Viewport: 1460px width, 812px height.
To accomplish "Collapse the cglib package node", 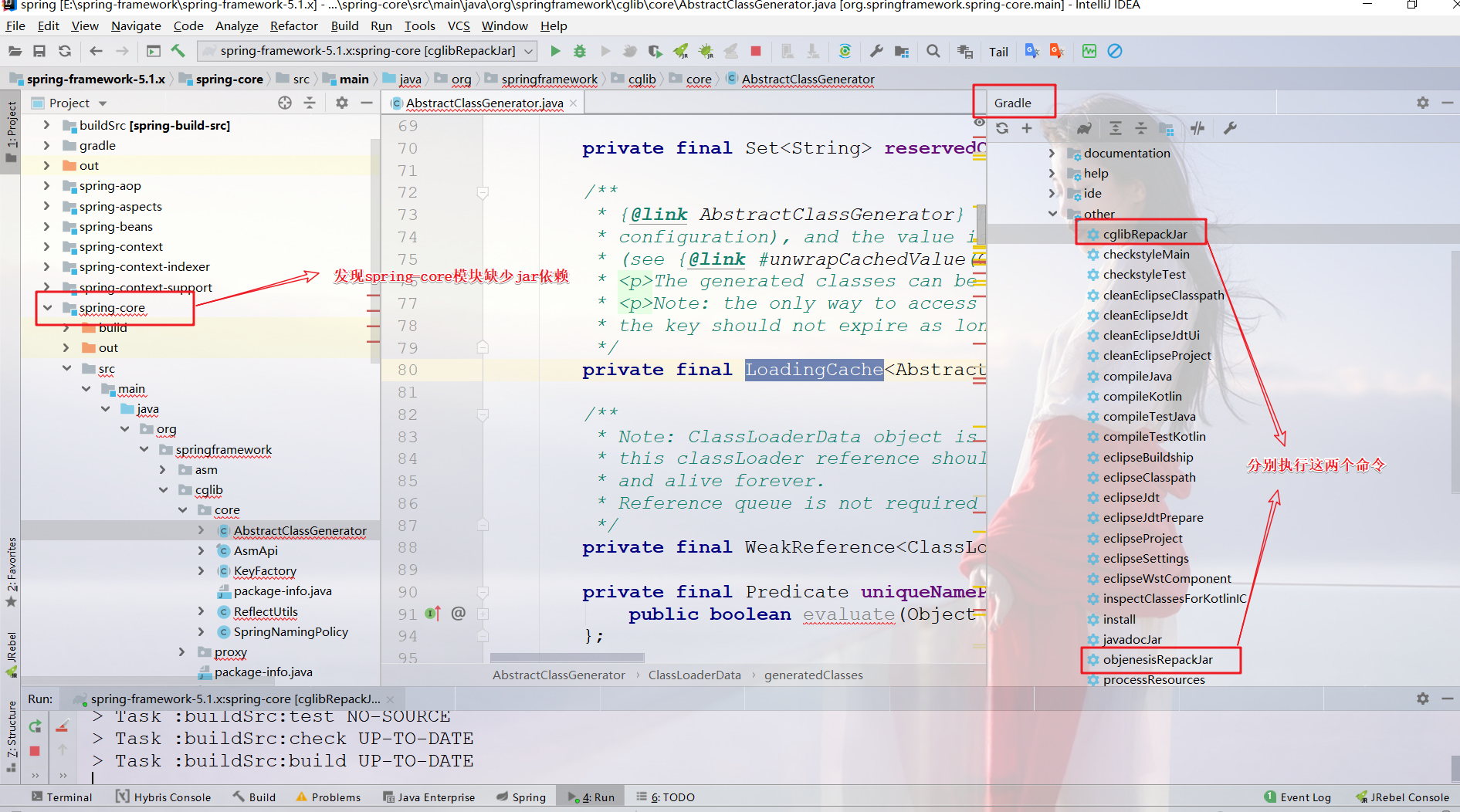I will (x=163, y=489).
